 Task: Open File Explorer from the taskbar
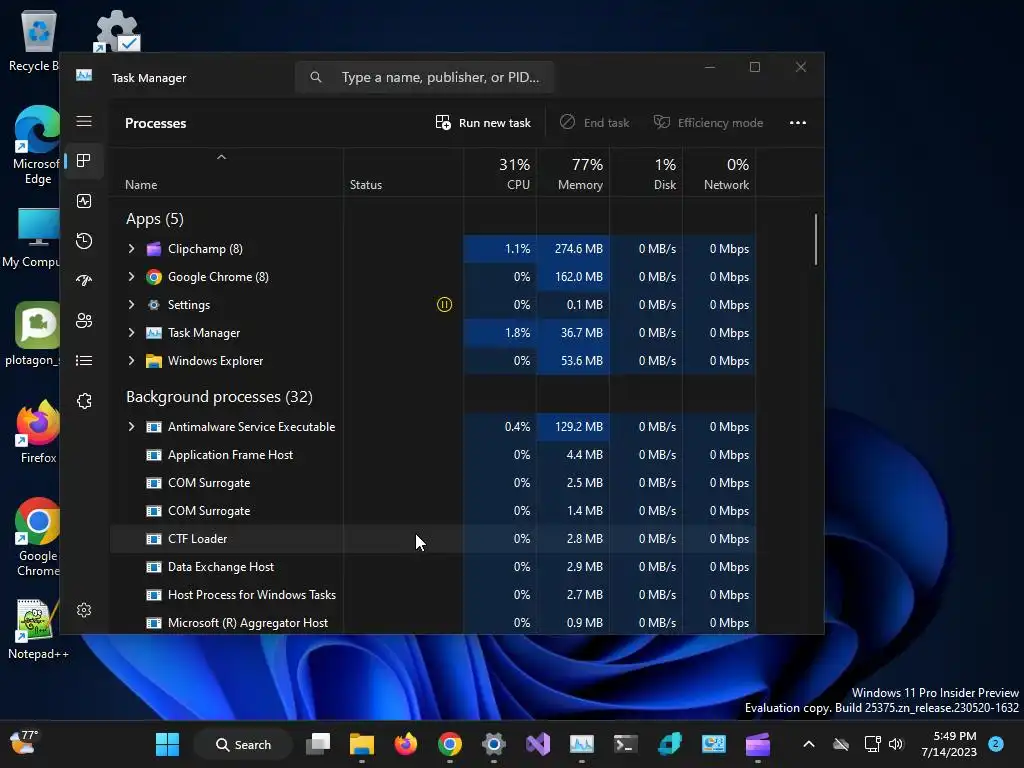pos(362,744)
